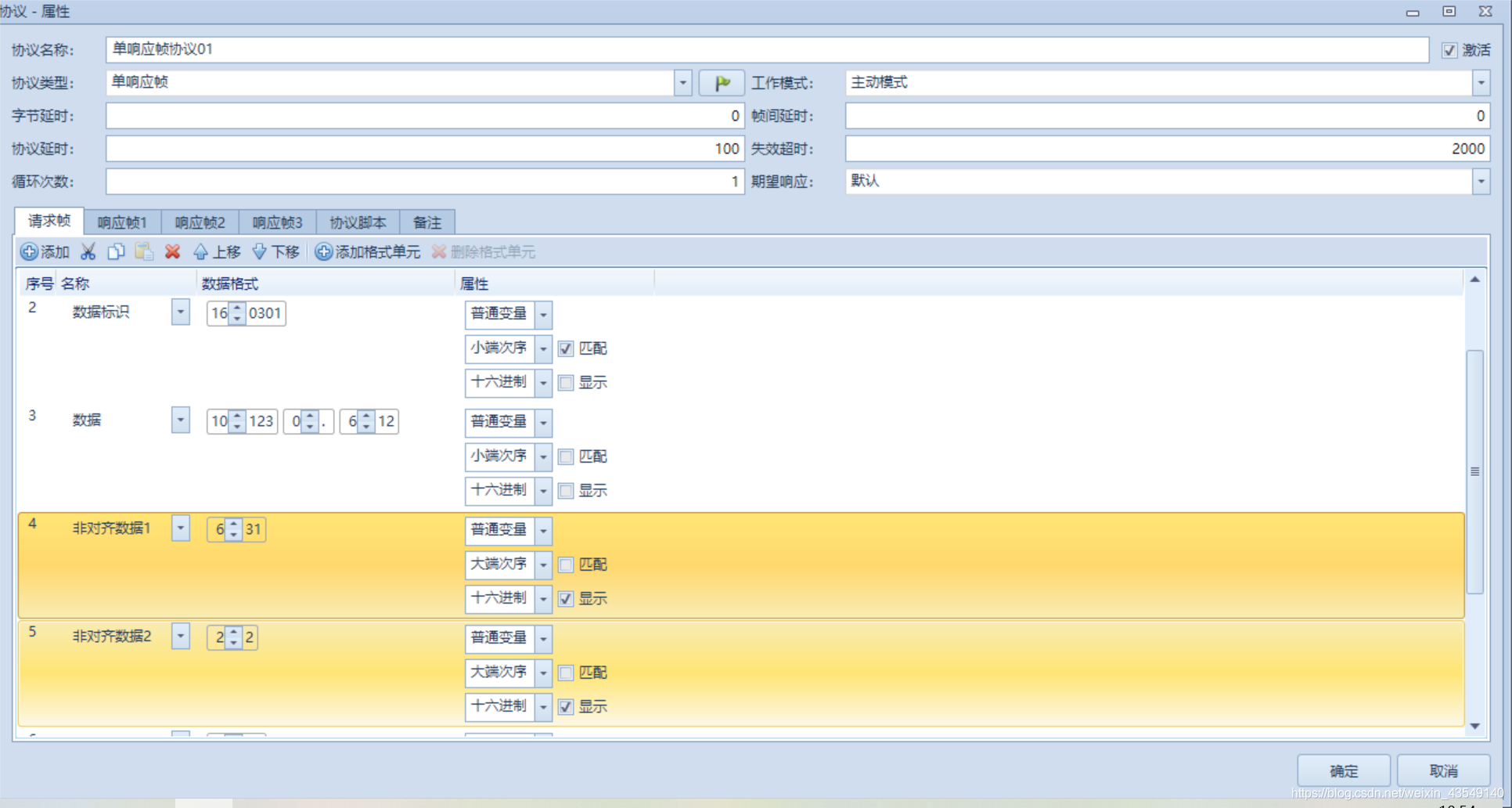Switch to 响应帧1 tab
Screen dimensions: 1512x808
coord(122,223)
